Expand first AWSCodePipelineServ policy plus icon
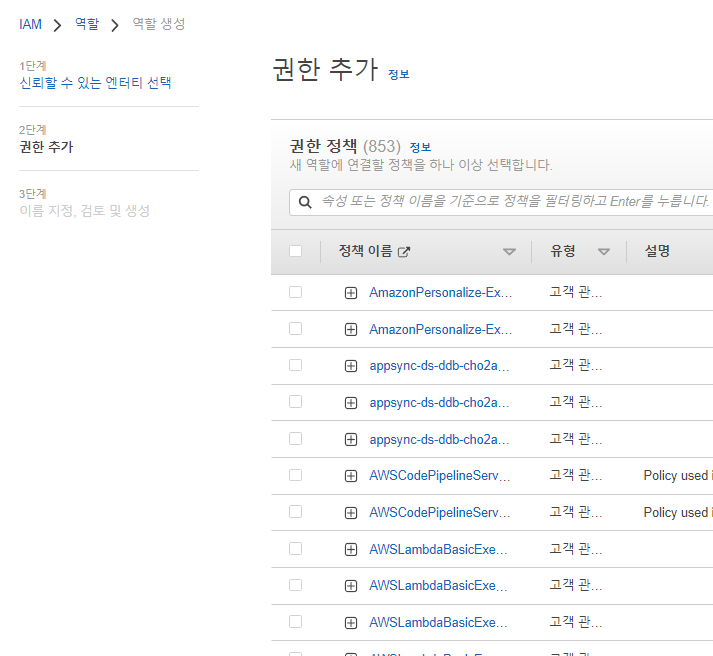The height and width of the screenshot is (656, 713). point(351,476)
